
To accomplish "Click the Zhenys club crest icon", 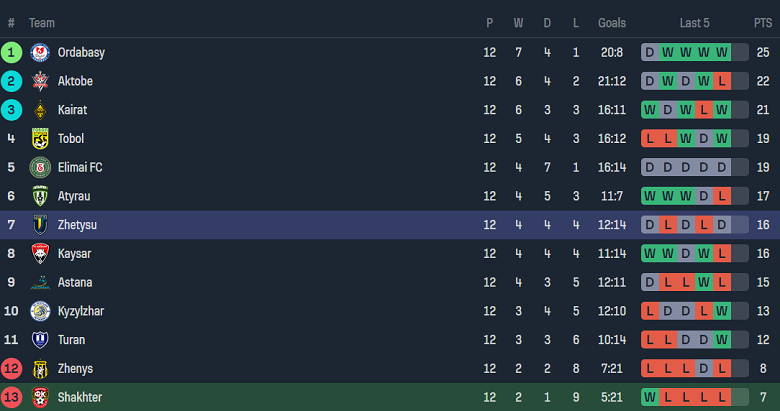I will point(40,368).
